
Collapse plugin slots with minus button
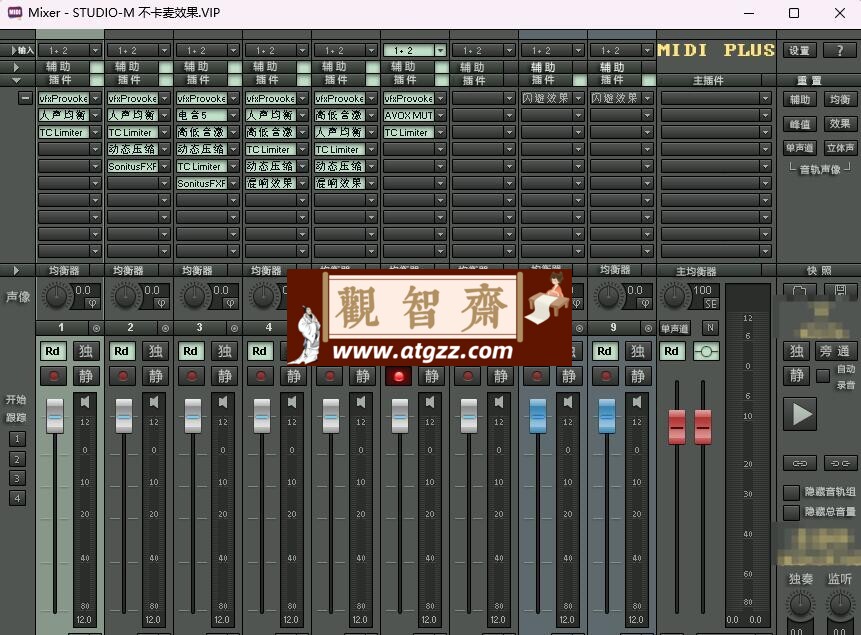25,98
